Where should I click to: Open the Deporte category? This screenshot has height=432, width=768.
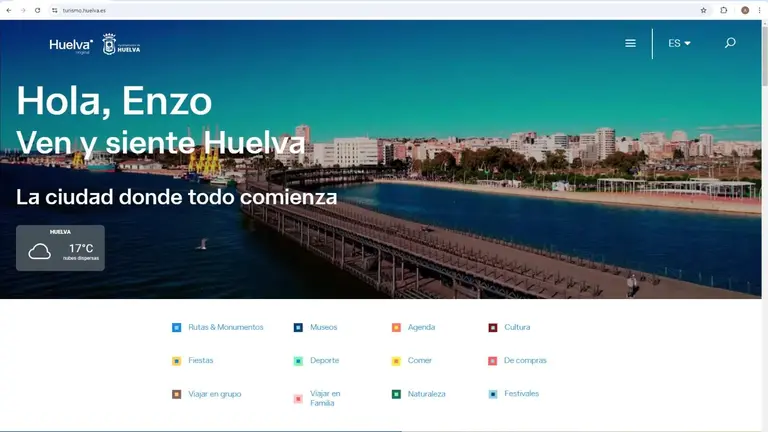click(x=324, y=360)
